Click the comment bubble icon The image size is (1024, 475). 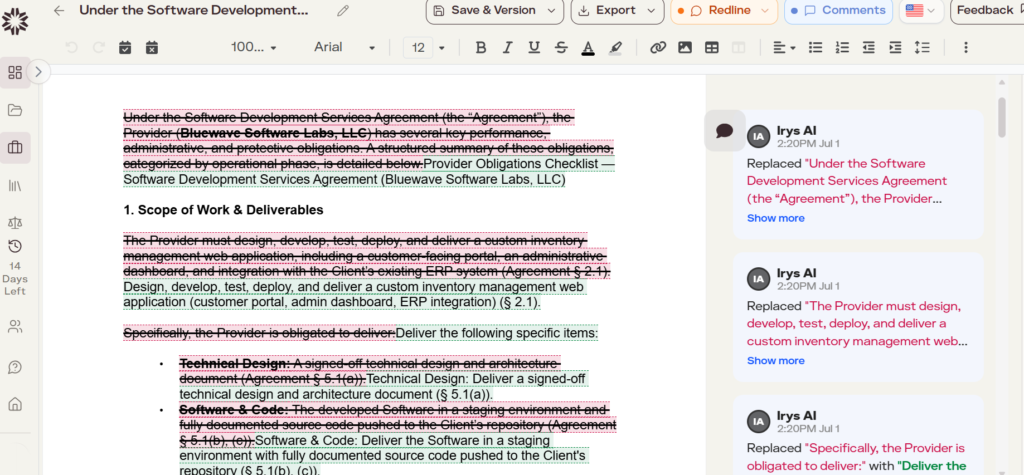pyautogui.click(x=724, y=131)
